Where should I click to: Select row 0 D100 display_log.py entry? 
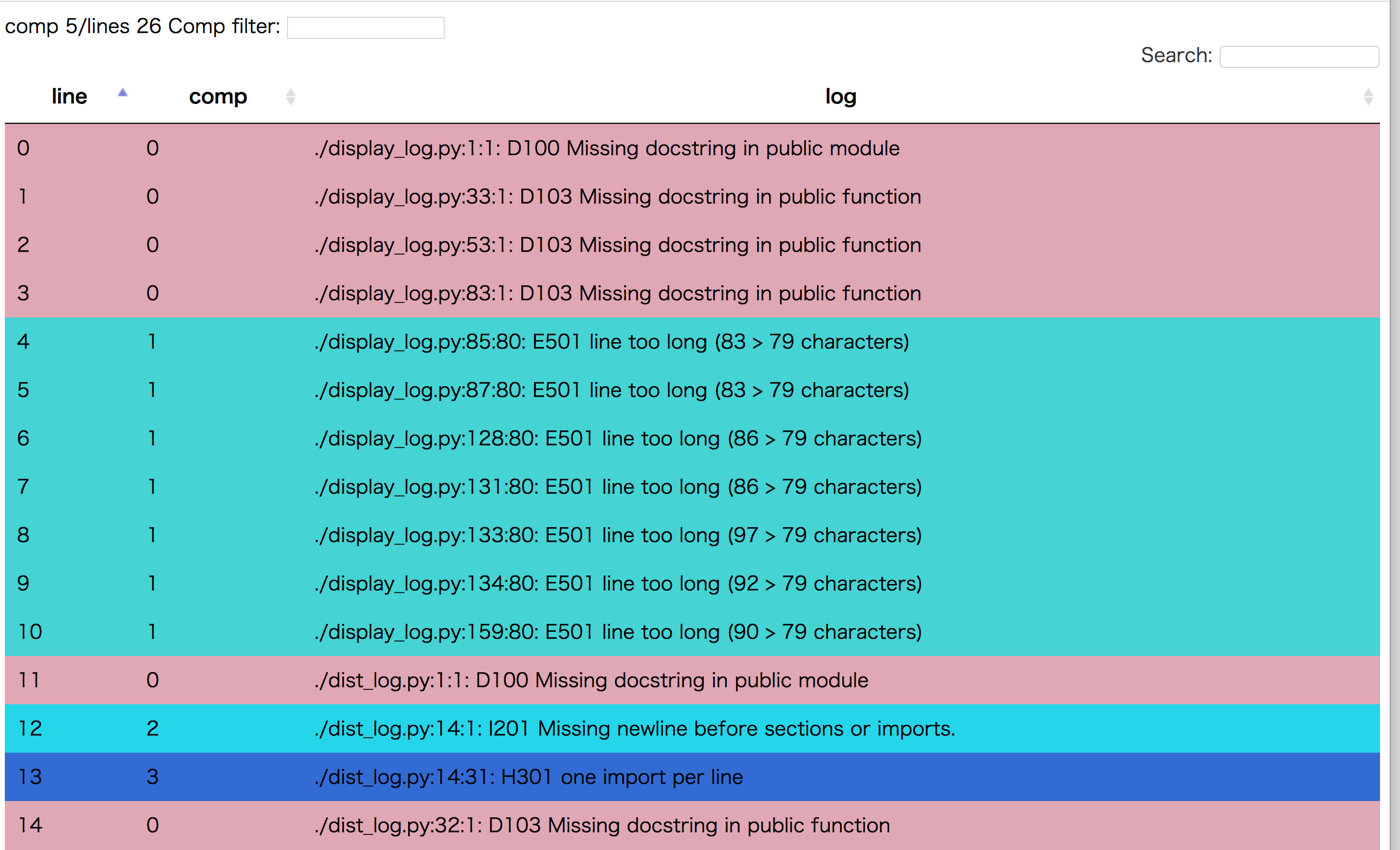click(607, 148)
